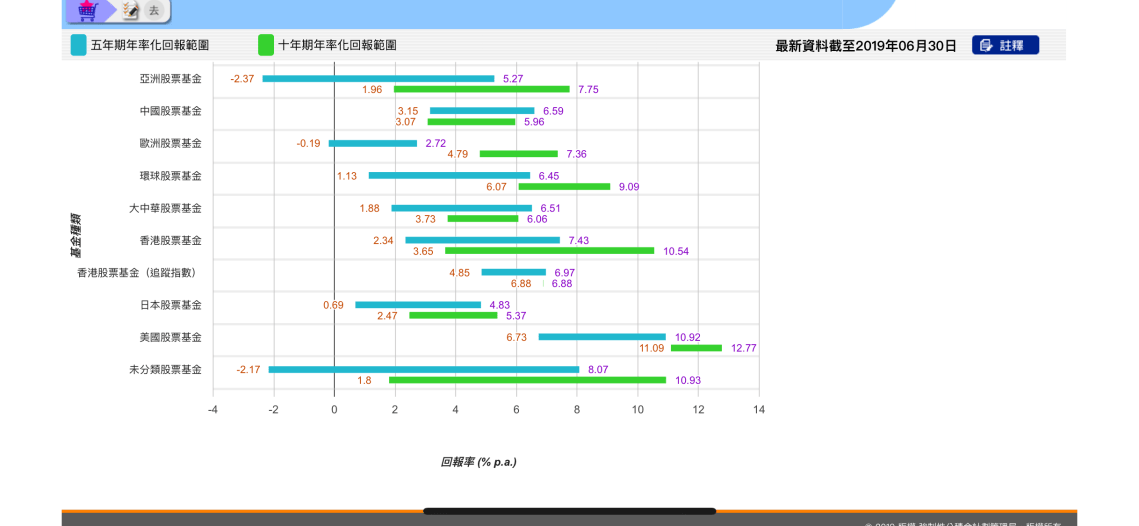Select the 香港股票基金（追蹤指數）label

(139, 273)
